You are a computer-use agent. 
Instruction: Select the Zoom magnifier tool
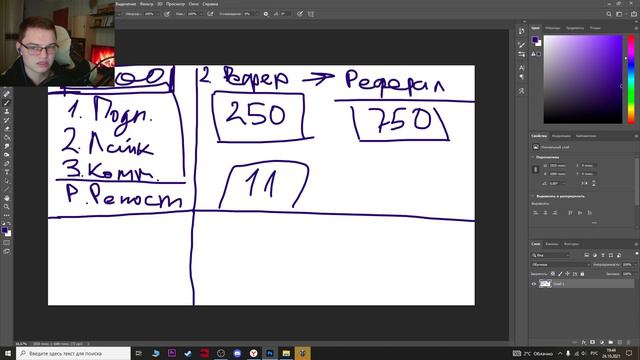7,207
